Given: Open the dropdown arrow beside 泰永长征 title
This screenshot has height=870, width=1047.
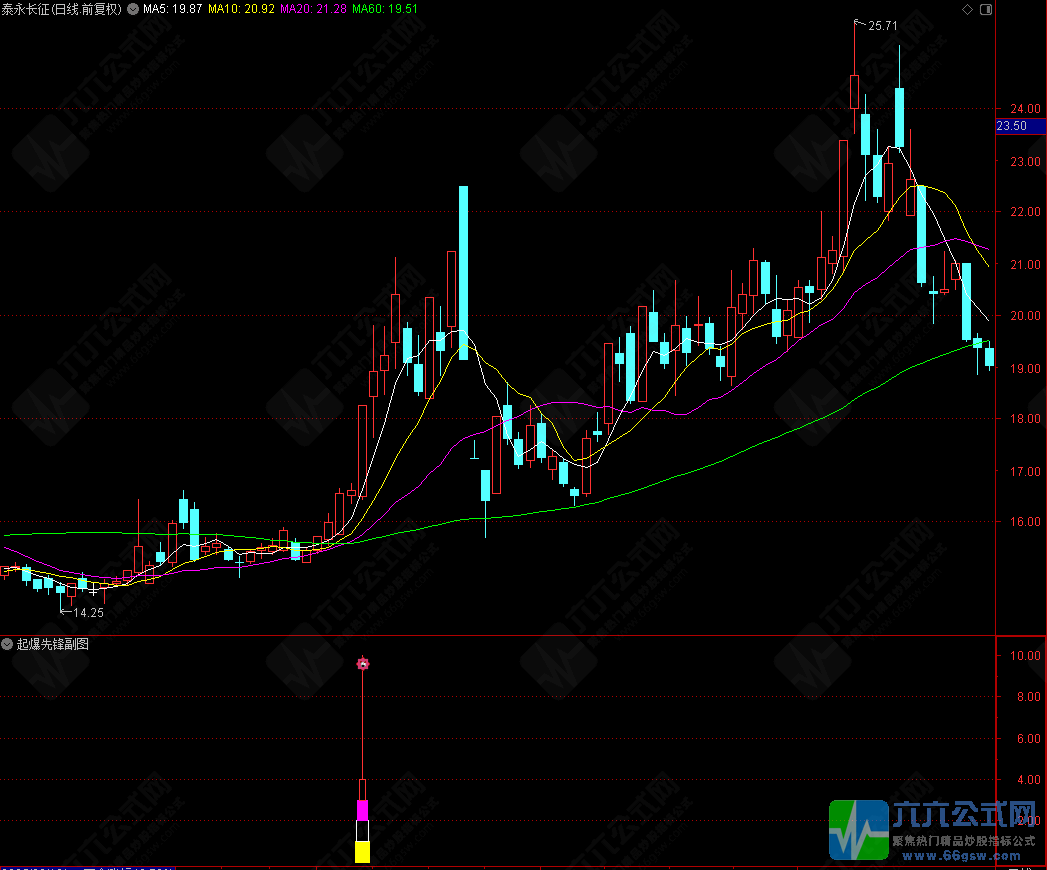Looking at the screenshot, I should tap(132, 9).
